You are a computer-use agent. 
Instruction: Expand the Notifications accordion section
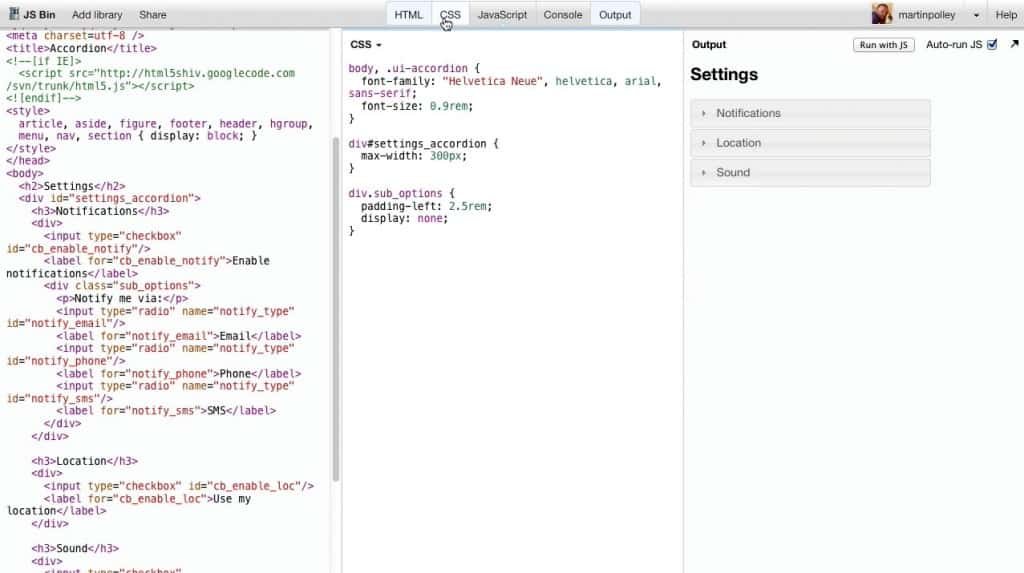coord(810,113)
